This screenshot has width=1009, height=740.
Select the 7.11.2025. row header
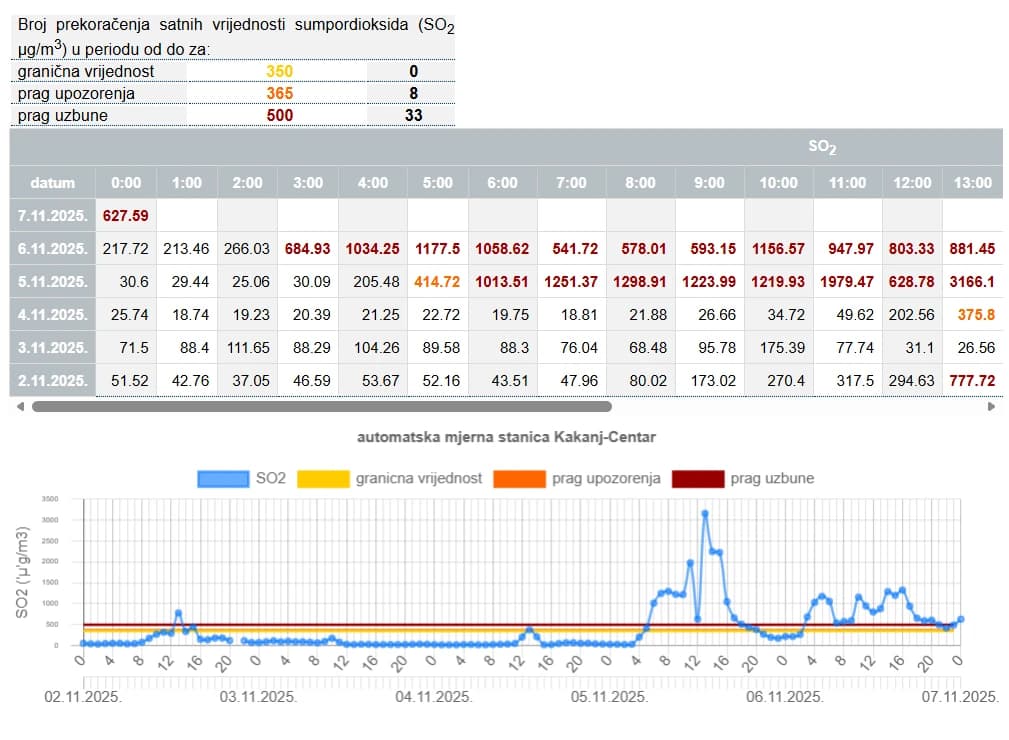(52, 215)
